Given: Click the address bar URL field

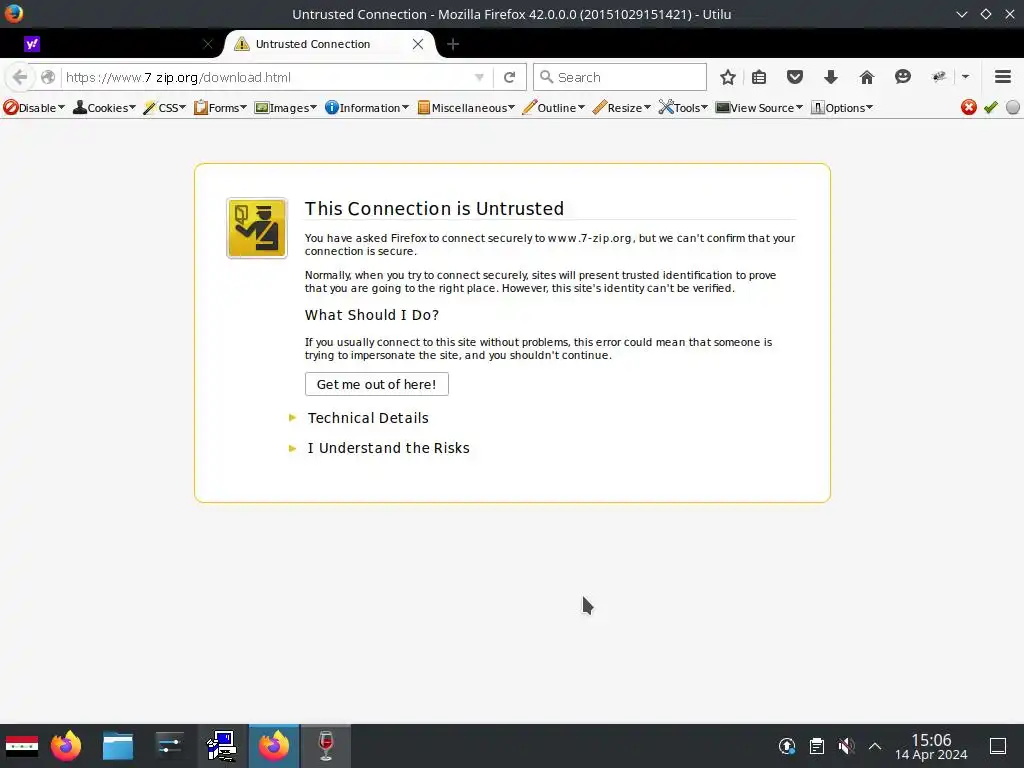Looking at the screenshot, I should pos(268,77).
